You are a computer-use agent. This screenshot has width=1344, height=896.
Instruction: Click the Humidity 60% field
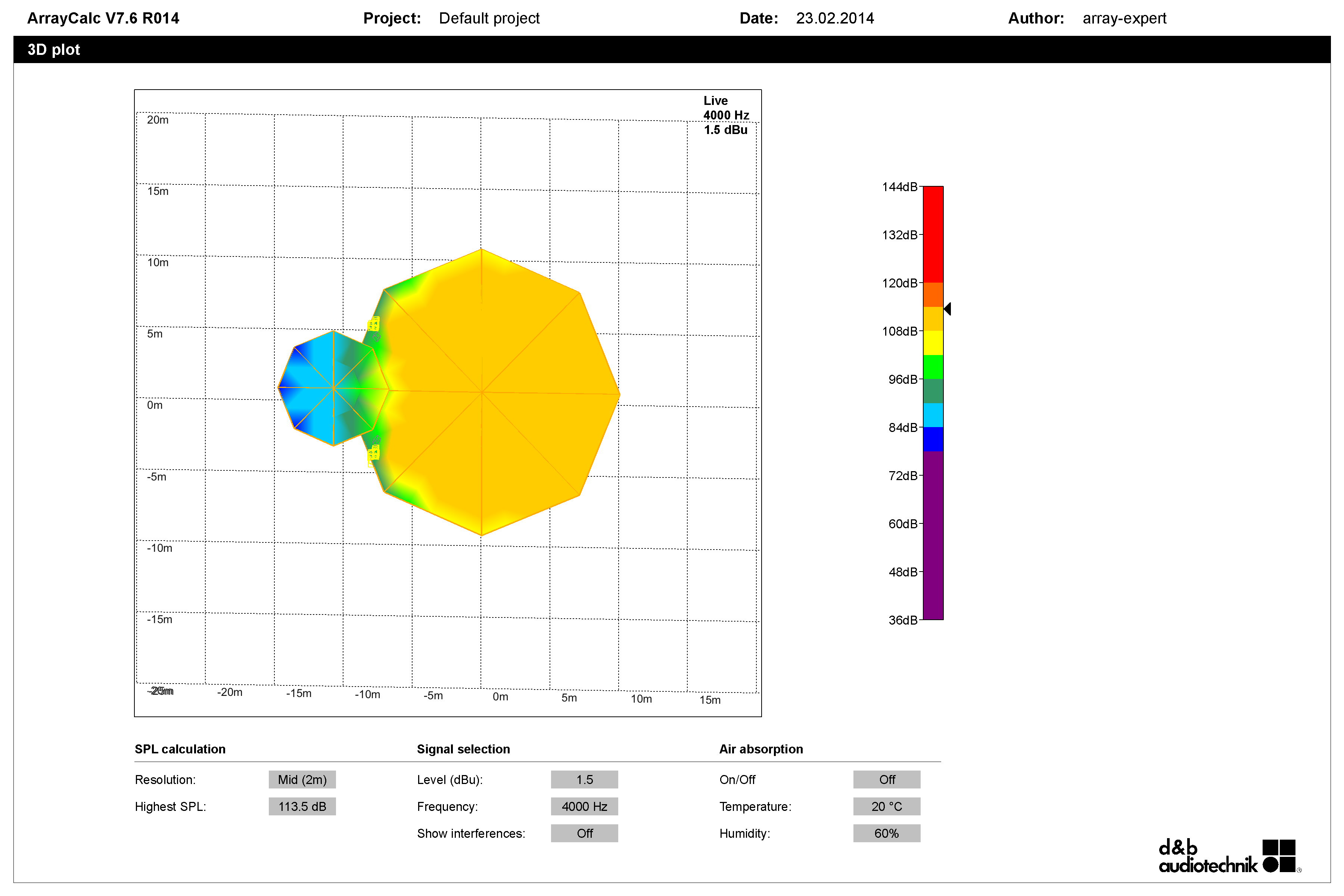click(886, 833)
